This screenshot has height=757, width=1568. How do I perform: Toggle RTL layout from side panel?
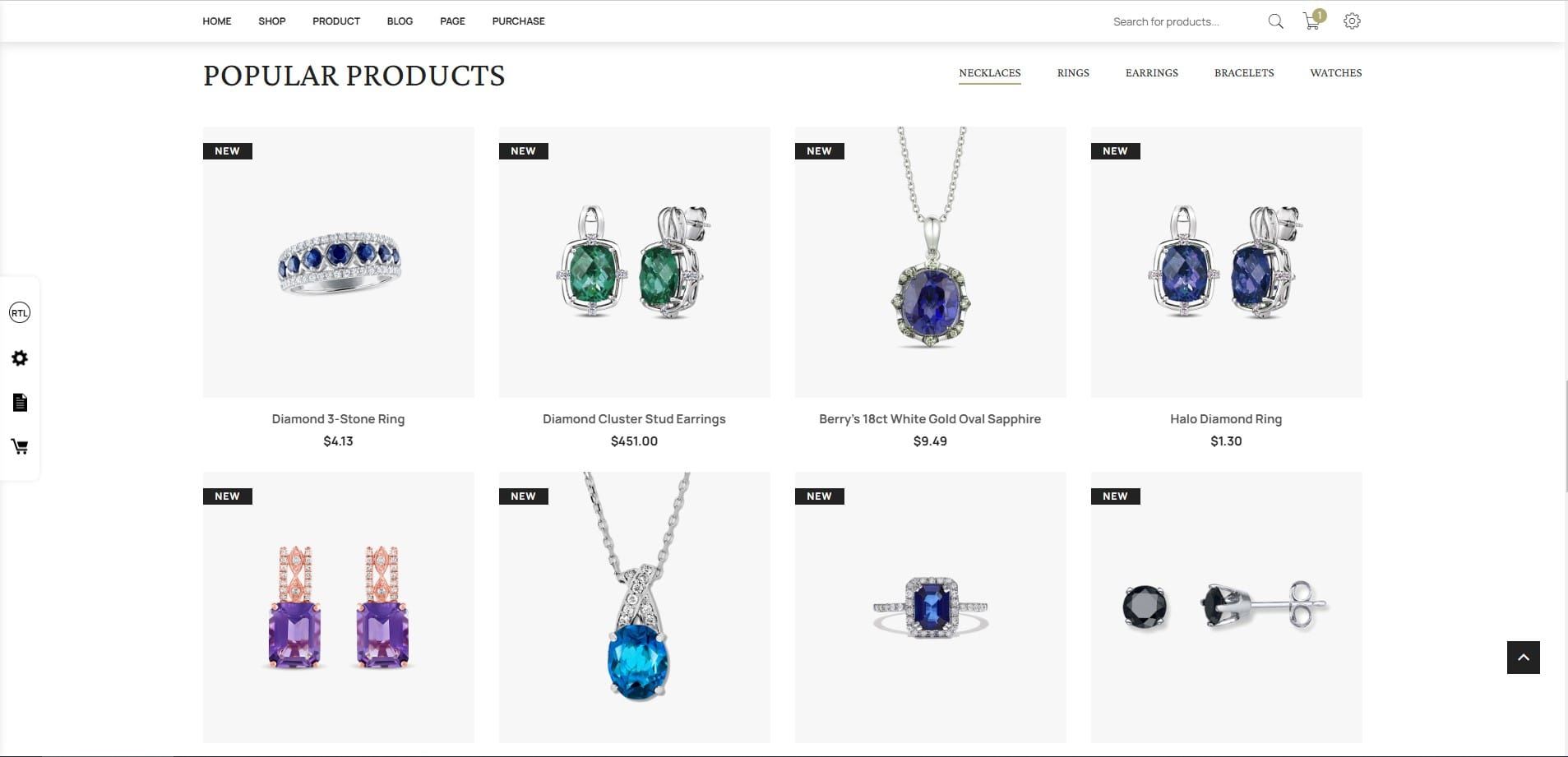(20, 312)
